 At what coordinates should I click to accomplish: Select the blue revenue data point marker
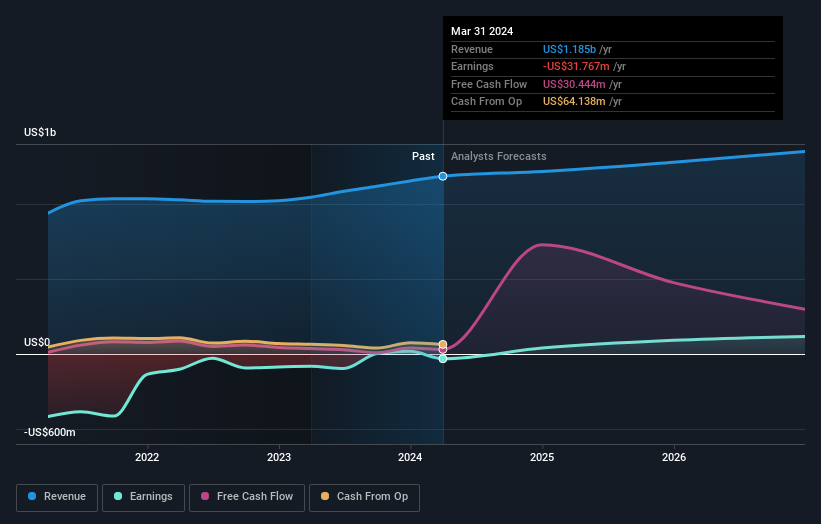coord(443,176)
